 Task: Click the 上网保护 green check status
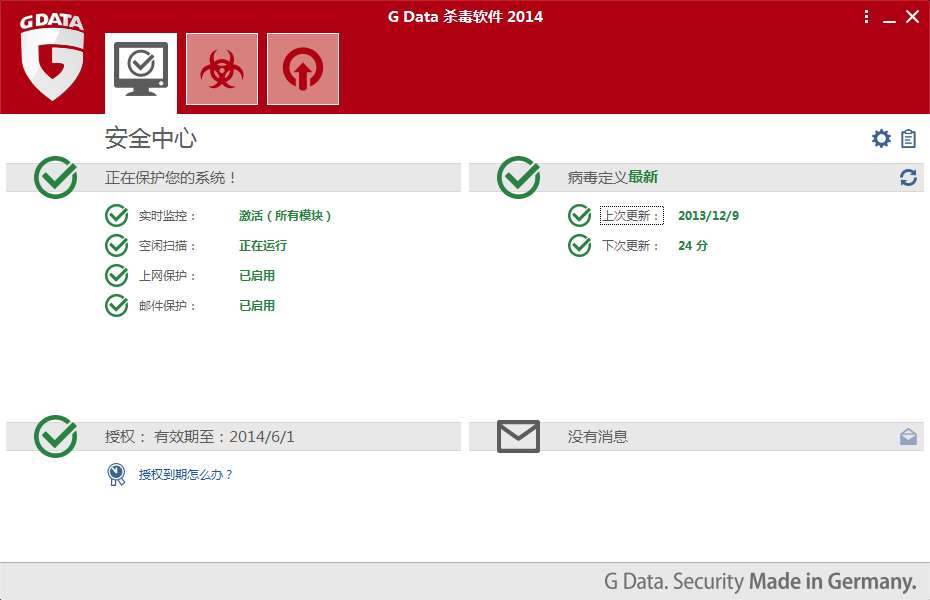[117, 276]
